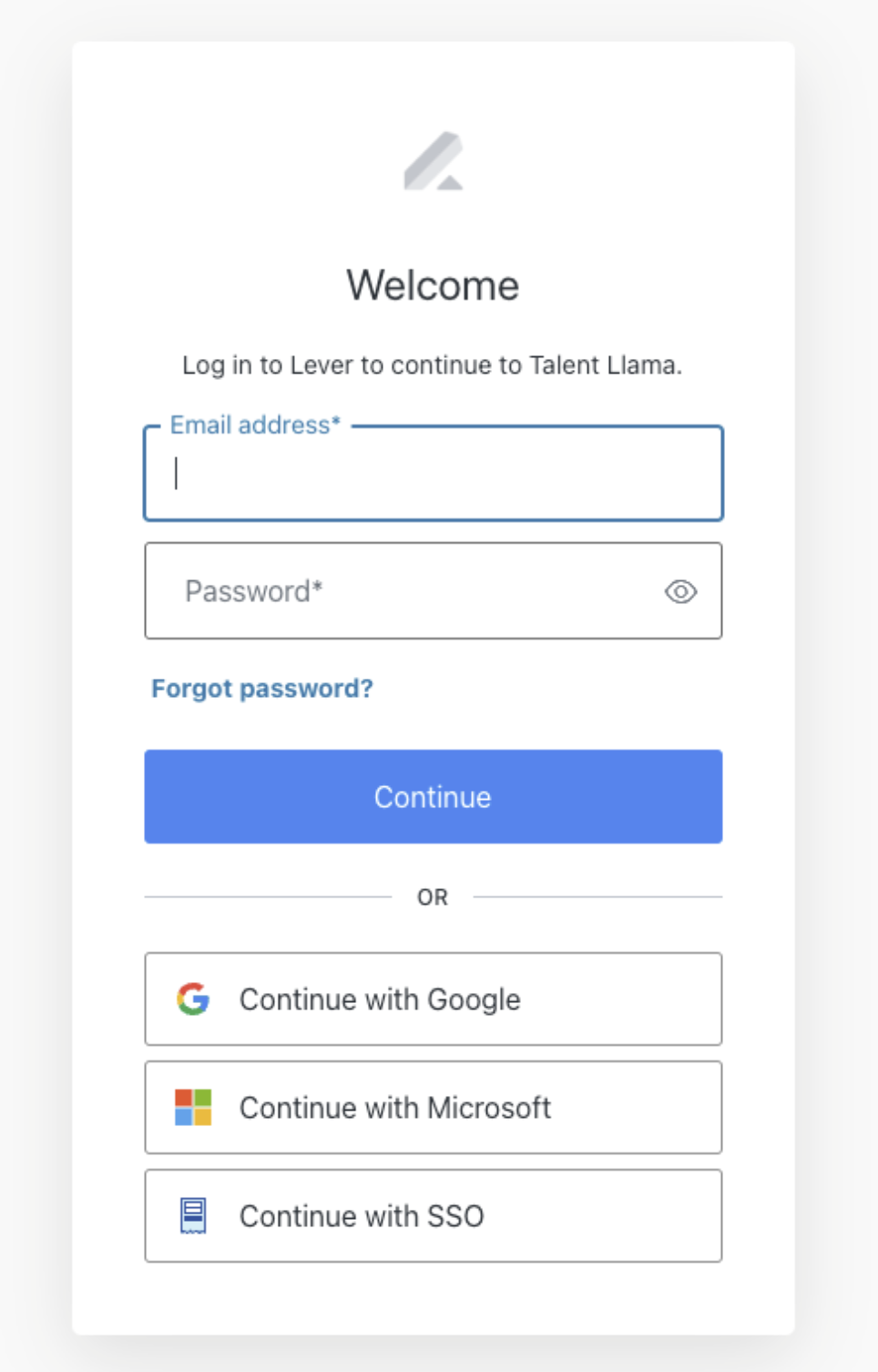Choose the Continue with SSO text
The width and height of the screenshot is (878, 1372).
362,1215
